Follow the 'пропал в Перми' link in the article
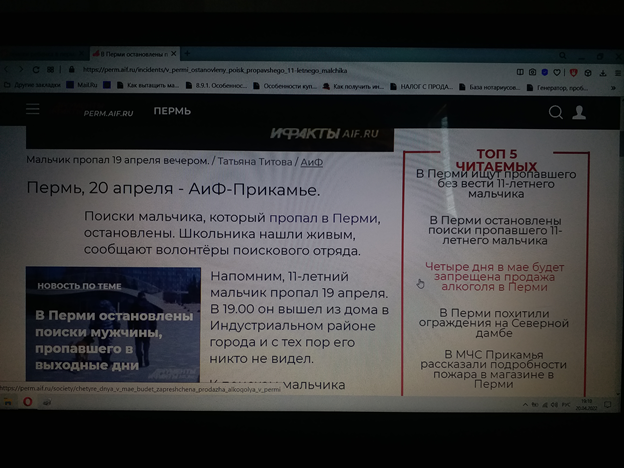The width and height of the screenshot is (625, 469). [324, 218]
